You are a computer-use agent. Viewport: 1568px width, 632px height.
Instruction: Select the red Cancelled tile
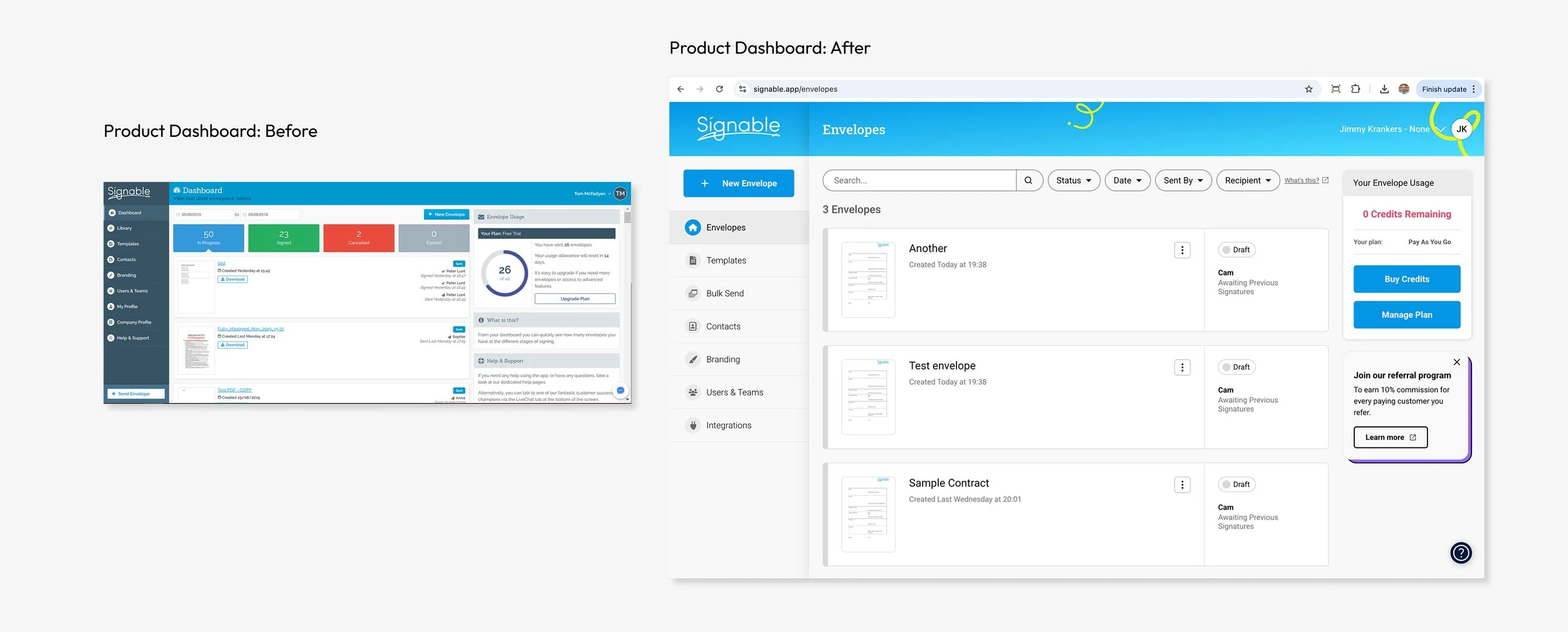point(359,238)
